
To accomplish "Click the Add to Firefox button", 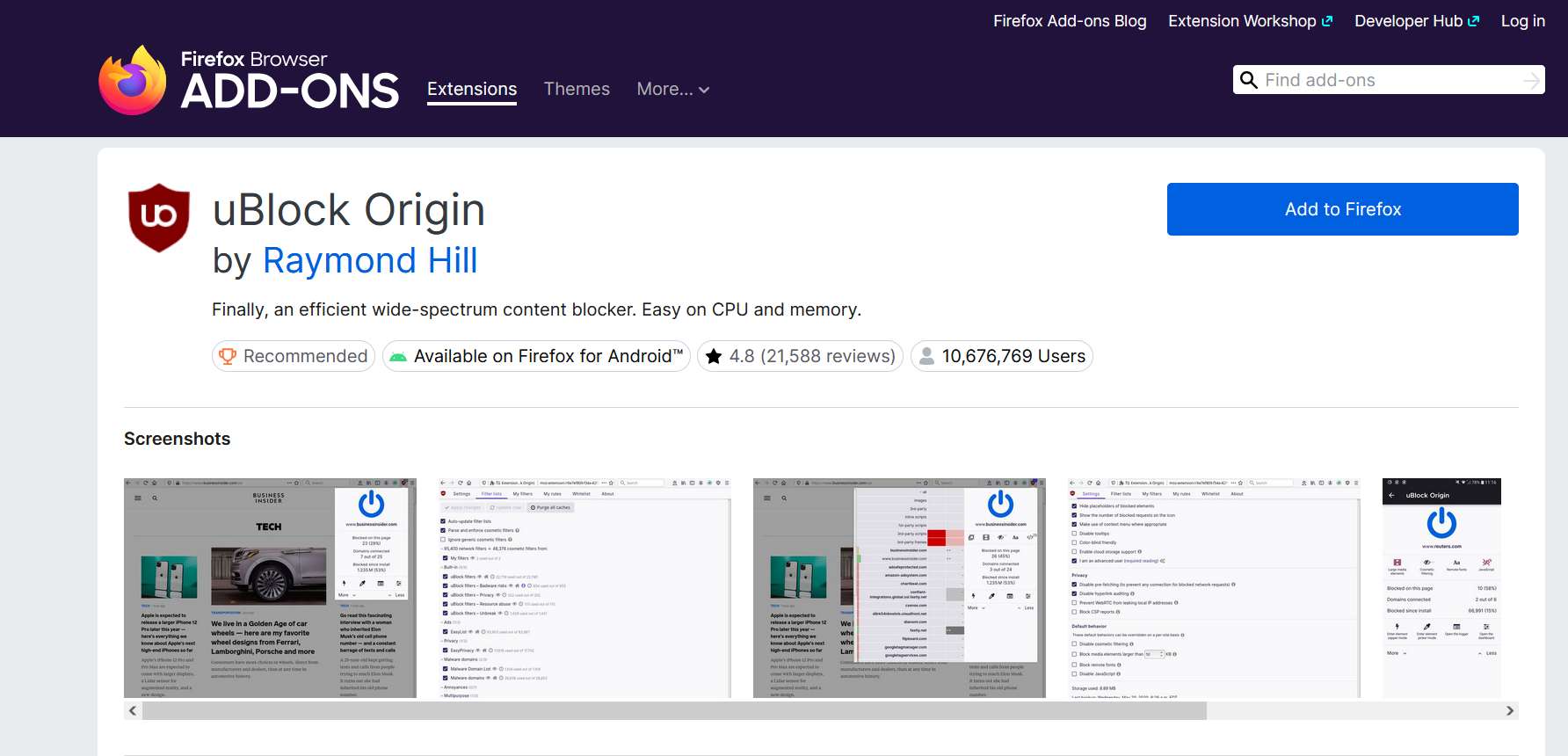I will coord(1342,209).
